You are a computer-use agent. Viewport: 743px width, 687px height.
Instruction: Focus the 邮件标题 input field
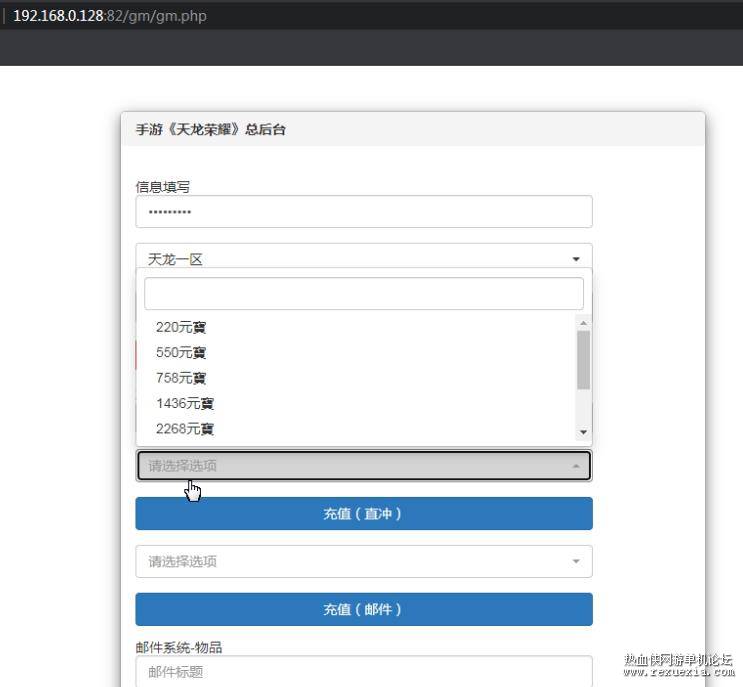point(363,671)
